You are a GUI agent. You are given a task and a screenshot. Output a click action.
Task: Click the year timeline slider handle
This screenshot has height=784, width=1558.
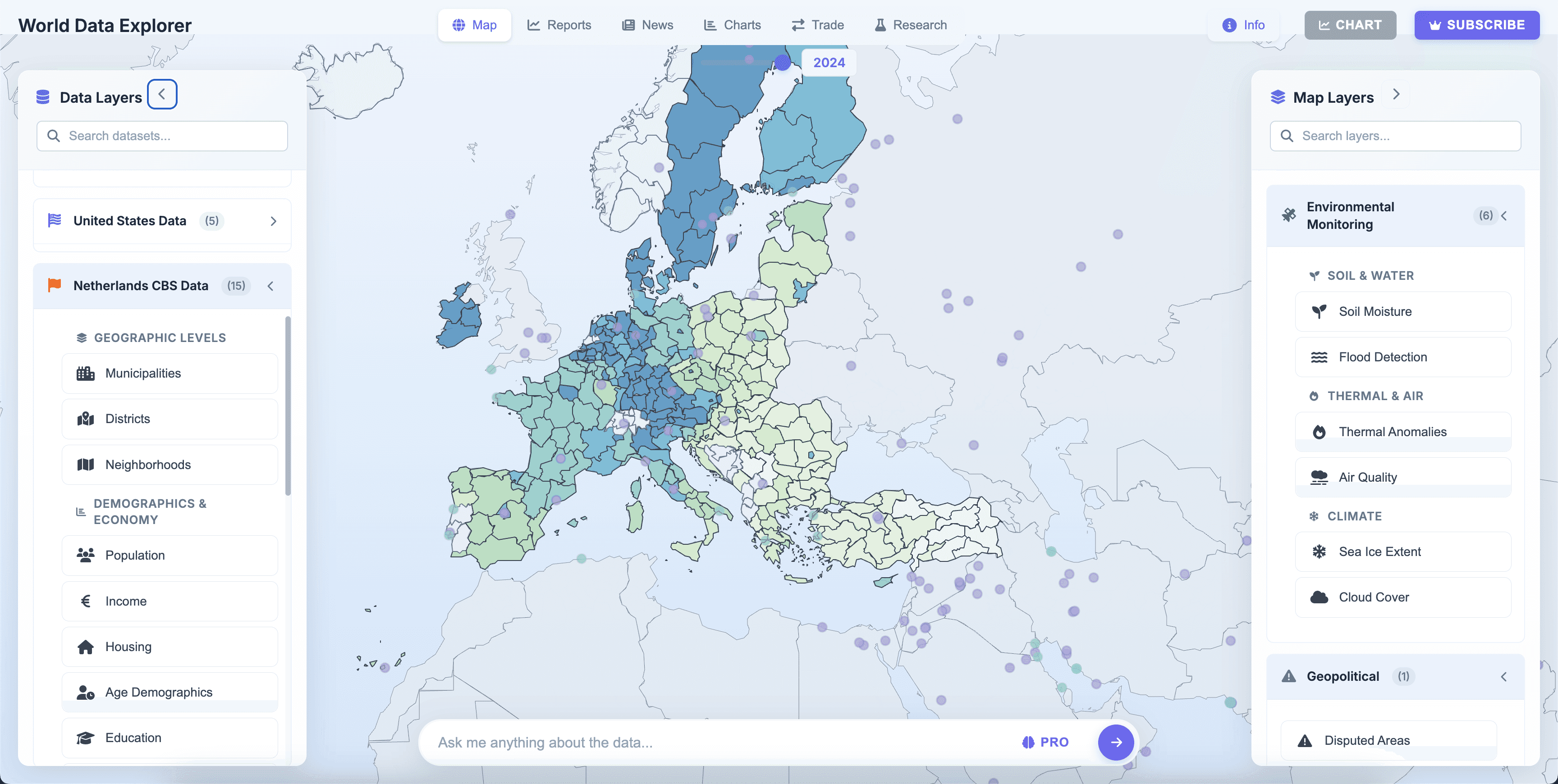[x=782, y=62]
